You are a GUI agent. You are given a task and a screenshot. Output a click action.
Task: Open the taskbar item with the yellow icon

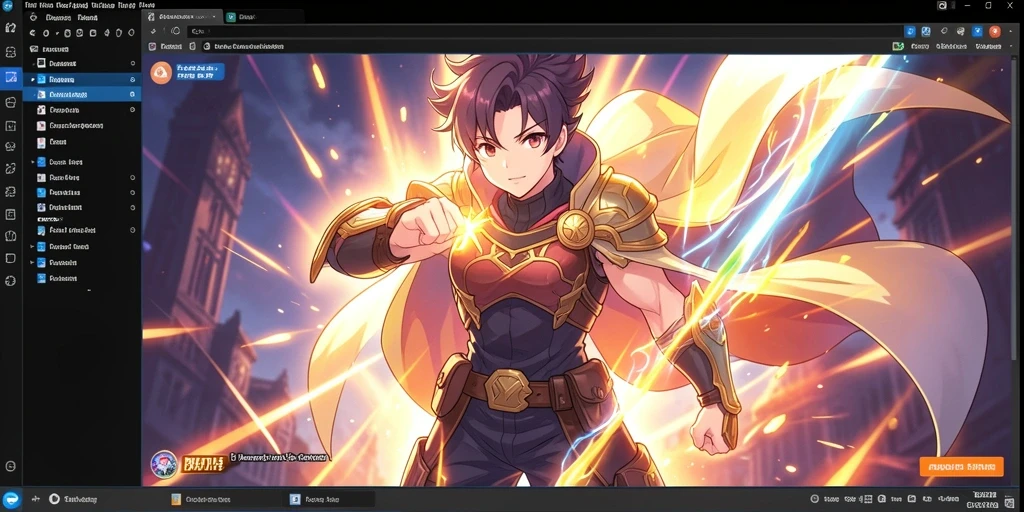pyautogui.click(x=201, y=499)
